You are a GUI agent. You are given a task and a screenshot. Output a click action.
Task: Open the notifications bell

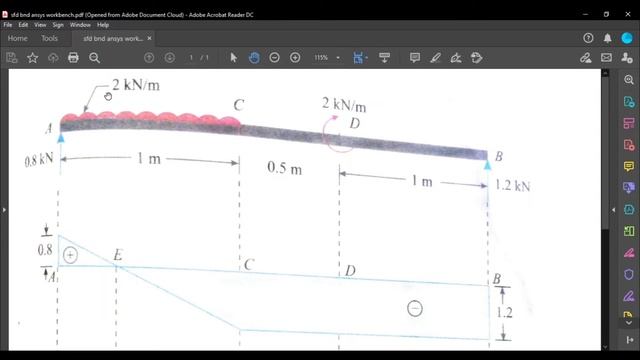[x=607, y=38]
